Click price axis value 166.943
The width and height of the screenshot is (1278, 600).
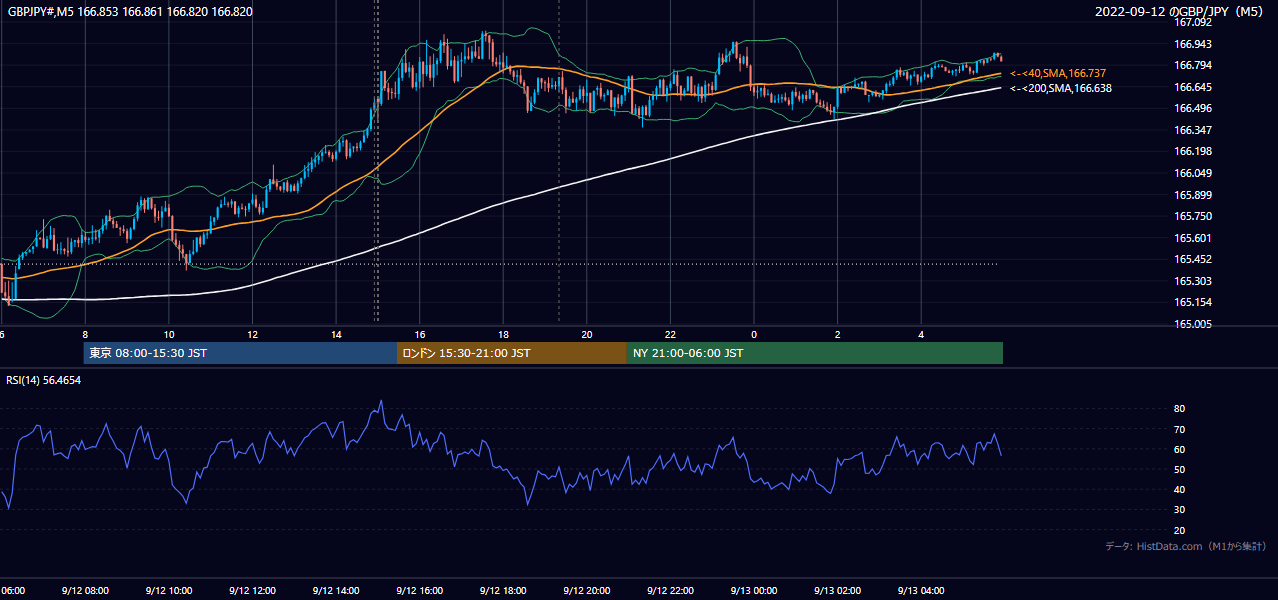[1193, 44]
